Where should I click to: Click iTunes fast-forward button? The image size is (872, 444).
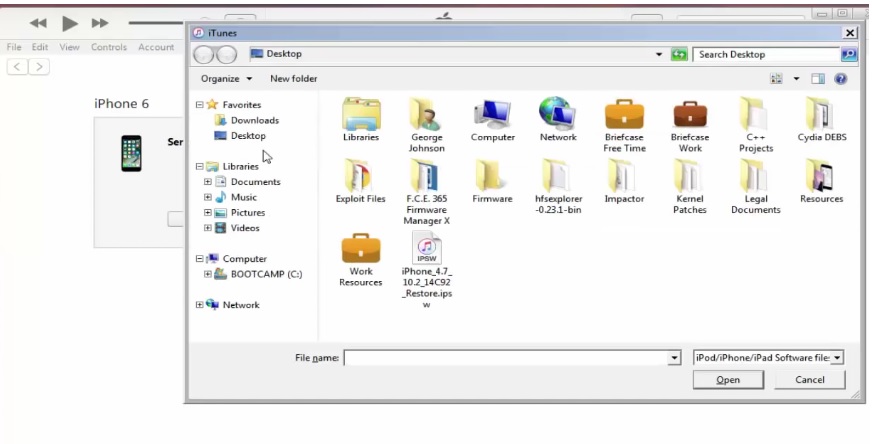(100, 23)
